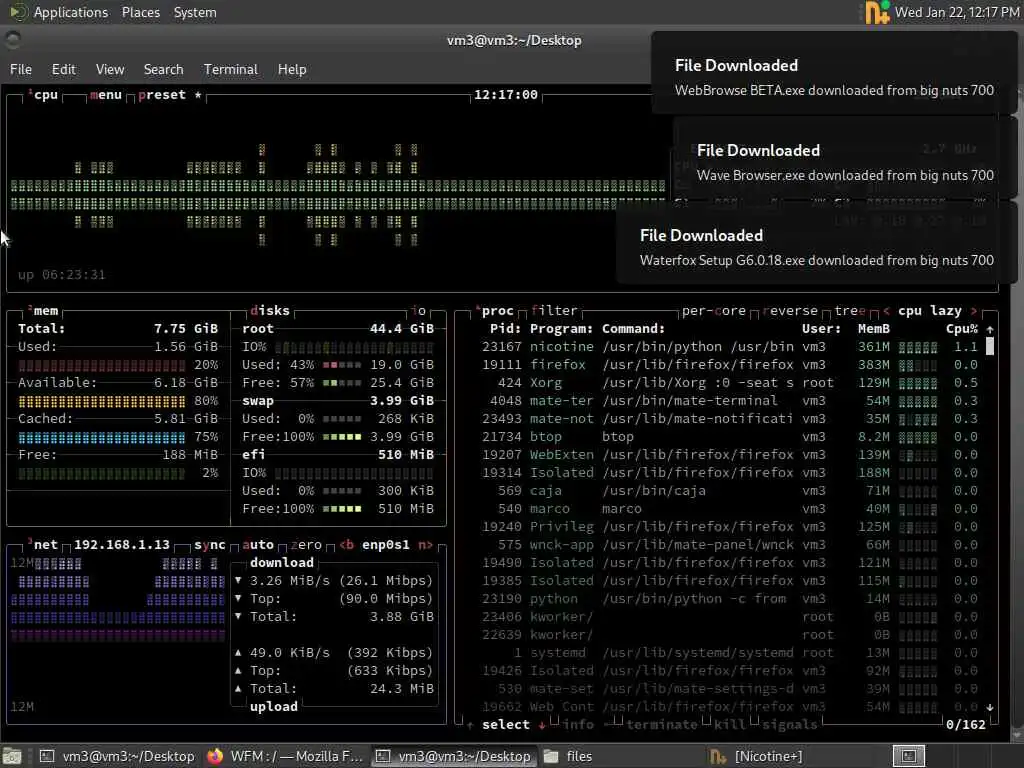Click show desktop icon in bottom taskbar
This screenshot has height=768, width=1024.
[12, 756]
